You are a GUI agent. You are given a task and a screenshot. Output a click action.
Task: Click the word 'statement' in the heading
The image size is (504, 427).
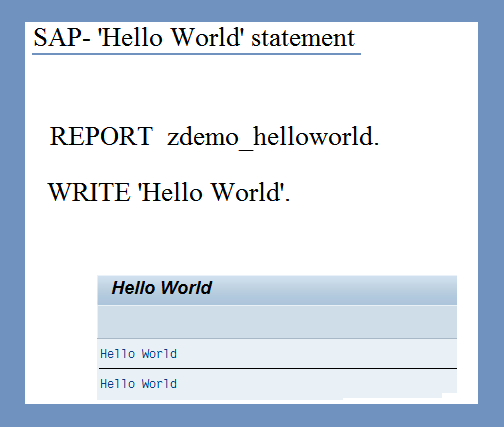pyautogui.click(x=303, y=38)
